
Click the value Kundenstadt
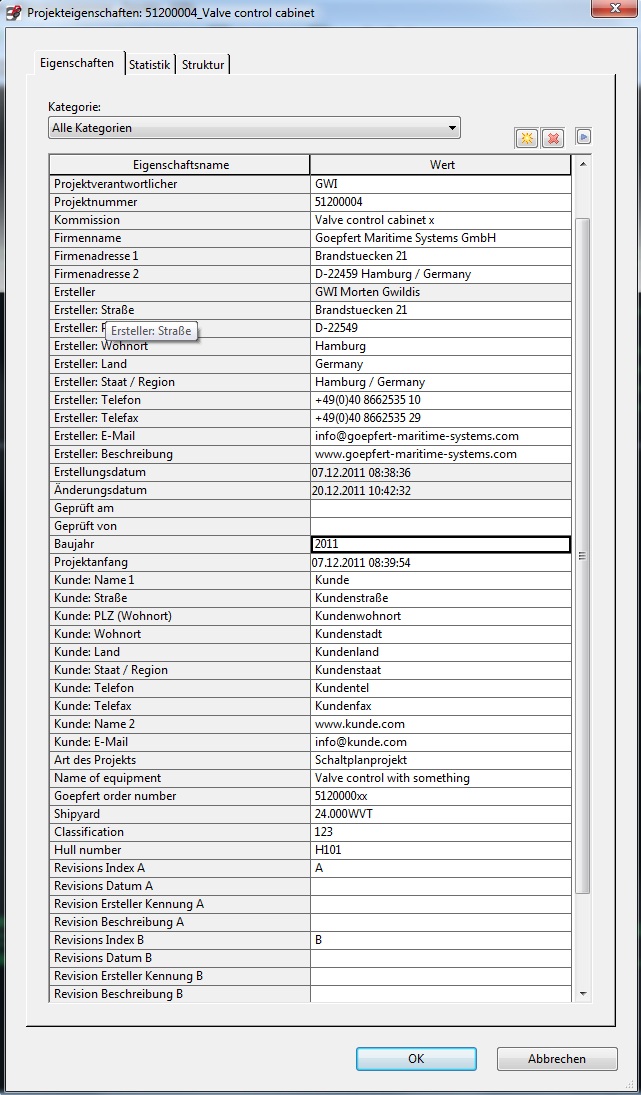coord(441,634)
